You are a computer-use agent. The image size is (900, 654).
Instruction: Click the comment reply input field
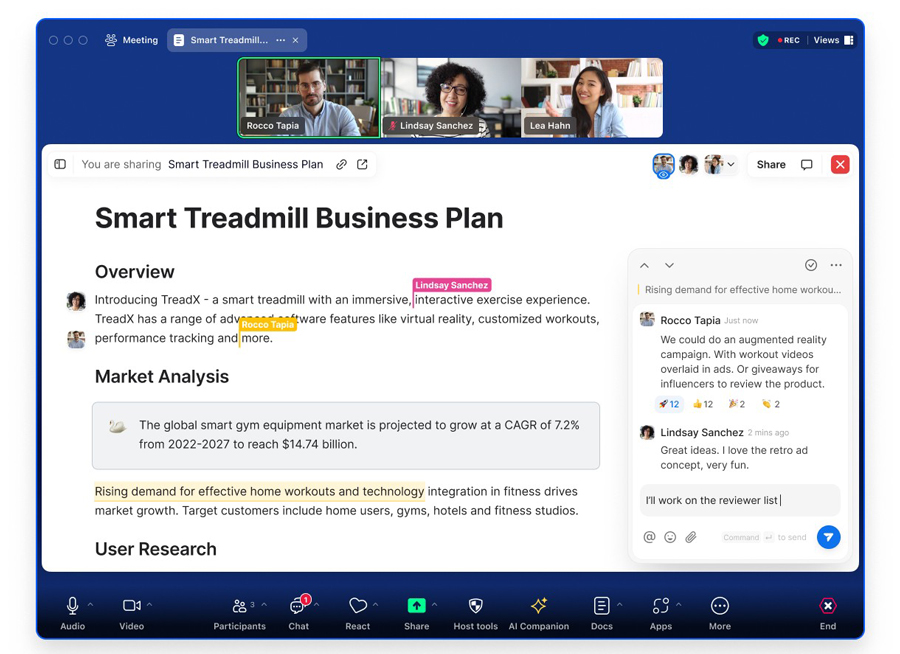[740, 500]
